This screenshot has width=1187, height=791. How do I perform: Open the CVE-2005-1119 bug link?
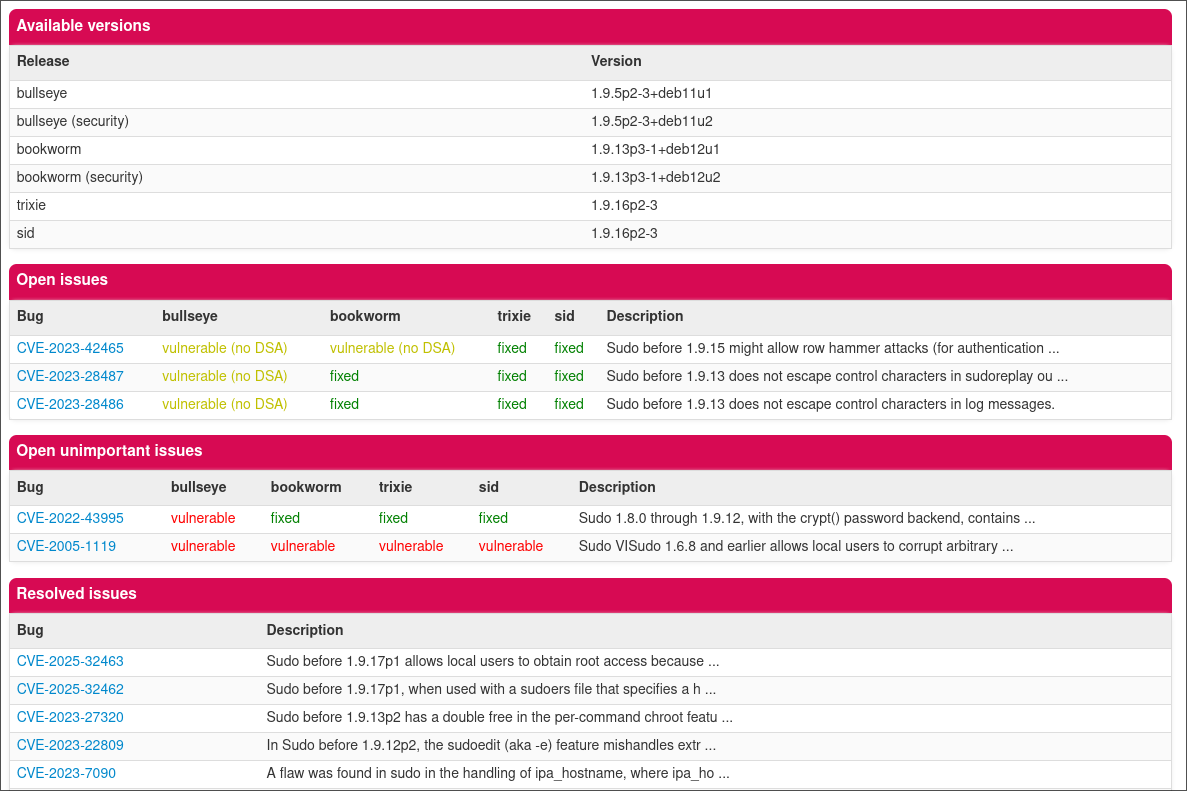coord(66,547)
